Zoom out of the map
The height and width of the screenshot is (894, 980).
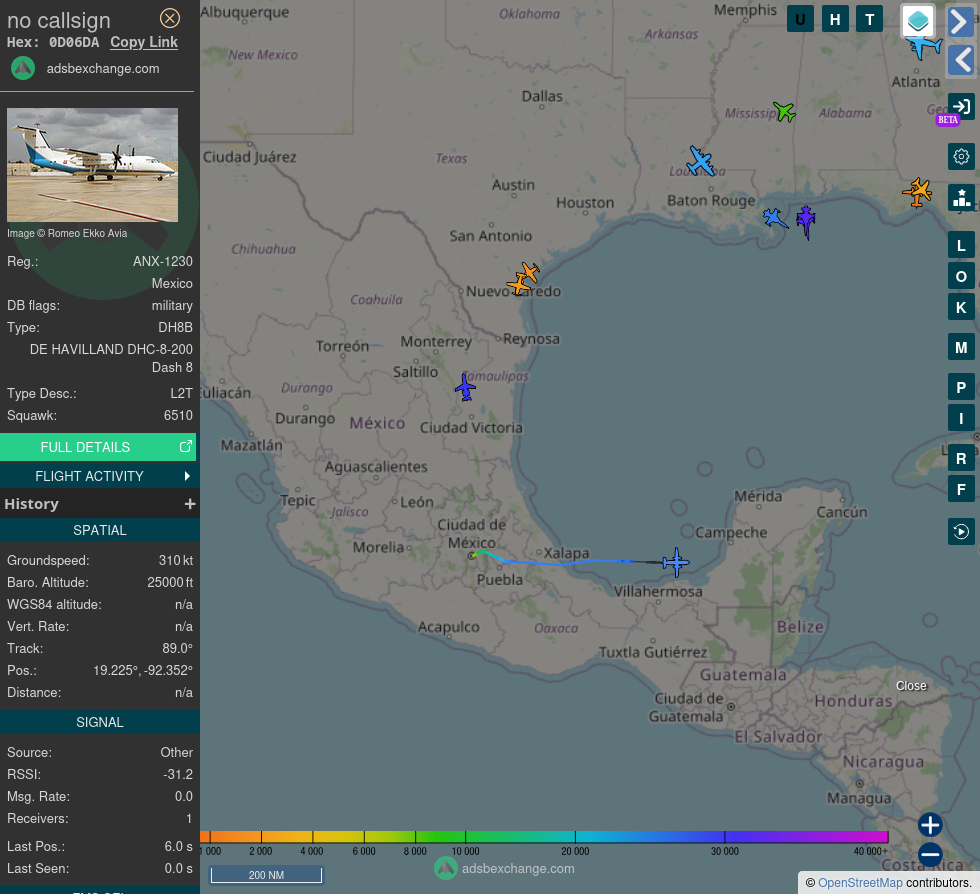coord(930,854)
